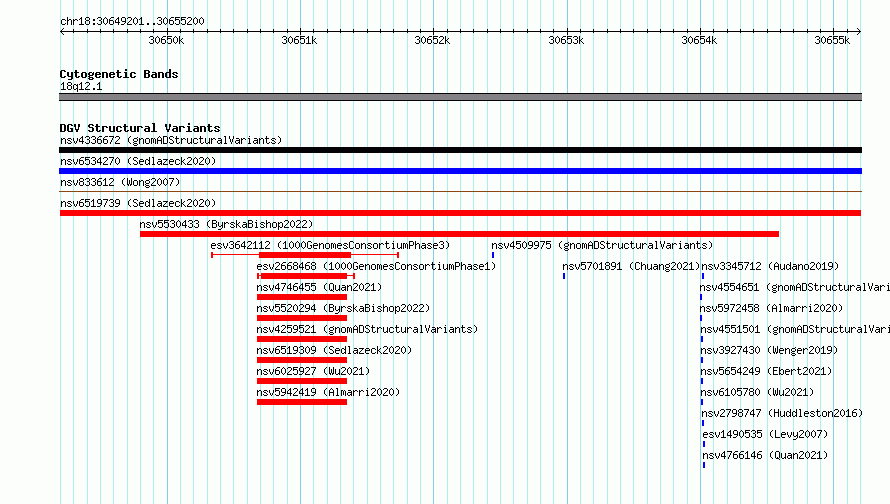Open the nsv6534270 (Sedlazeck2020) label
Screen dimensions: 890x504
point(138,161)
